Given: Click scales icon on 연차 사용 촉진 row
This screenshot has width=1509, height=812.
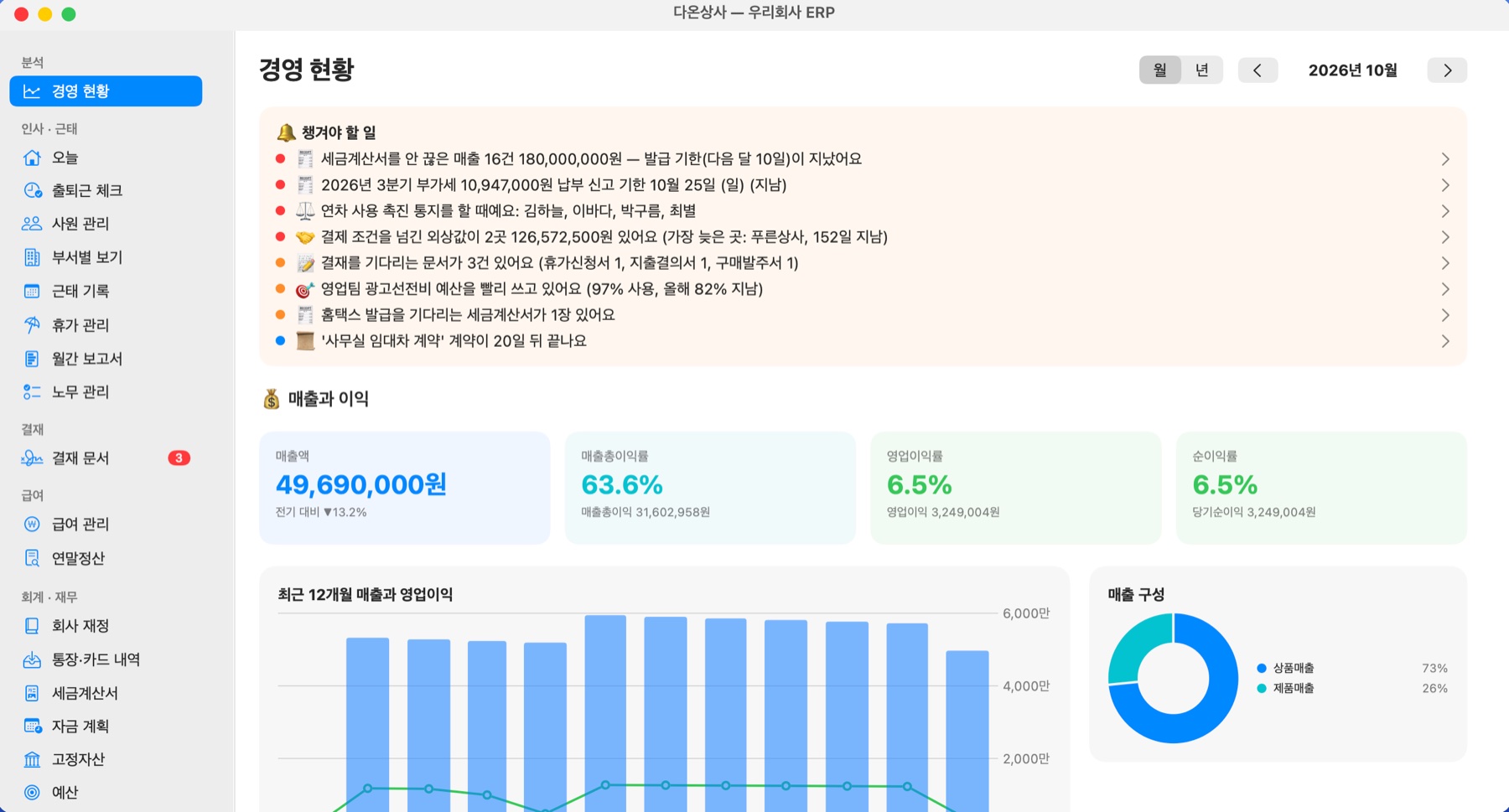Looking at the screenshot, I should 305,211.
